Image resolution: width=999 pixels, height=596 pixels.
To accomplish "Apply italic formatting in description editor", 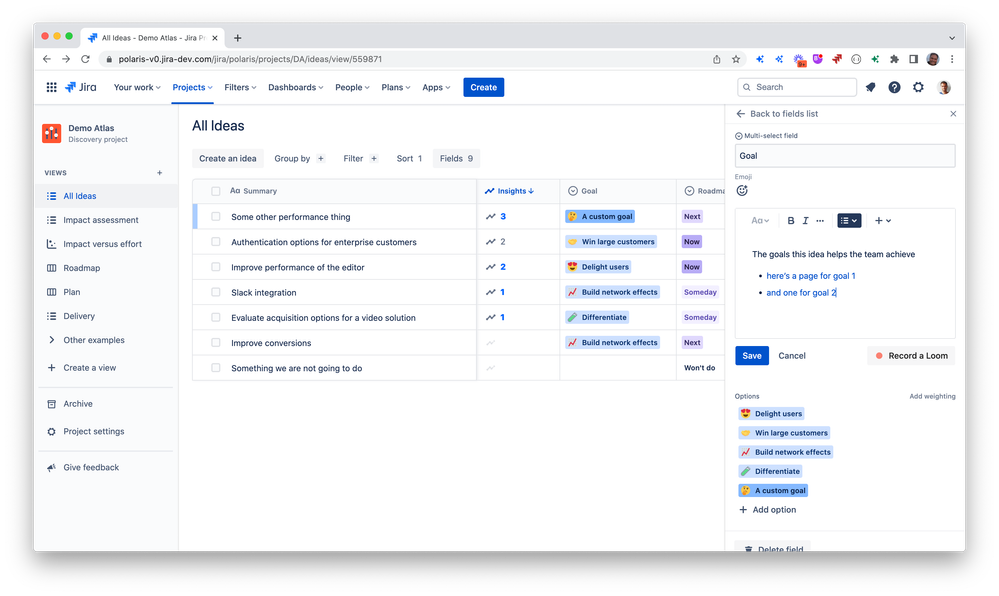I will tap(805, 221).
